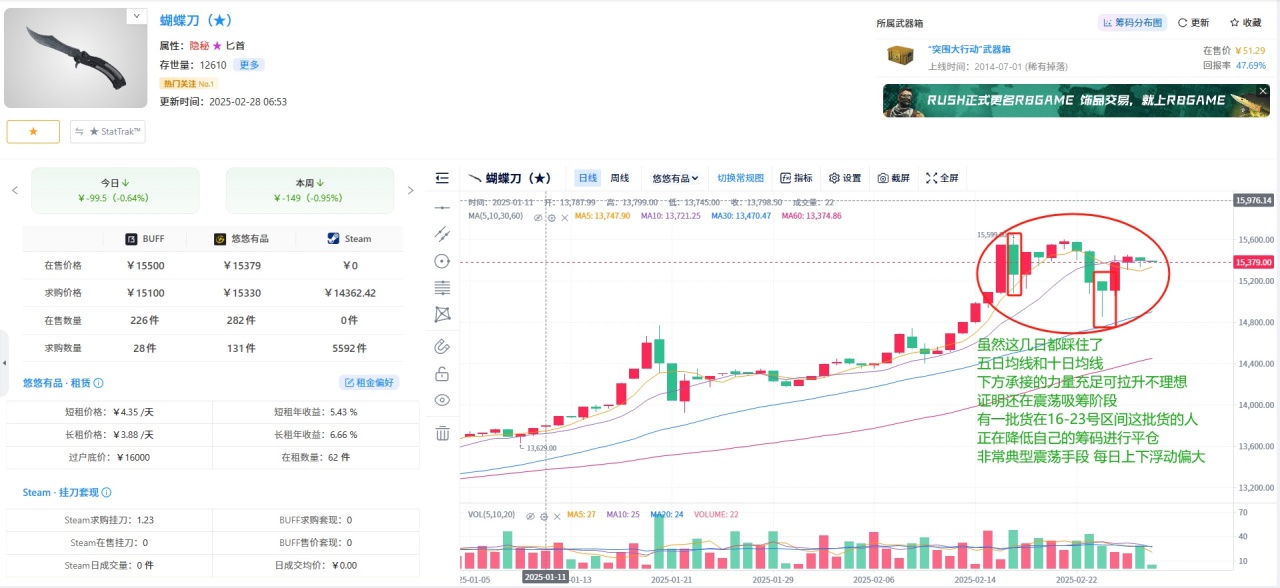The height and width of the screenshot is (588, 1280).
Task: Click the BUFF column header
Action: pyautogui.click(x=145, y=239)
